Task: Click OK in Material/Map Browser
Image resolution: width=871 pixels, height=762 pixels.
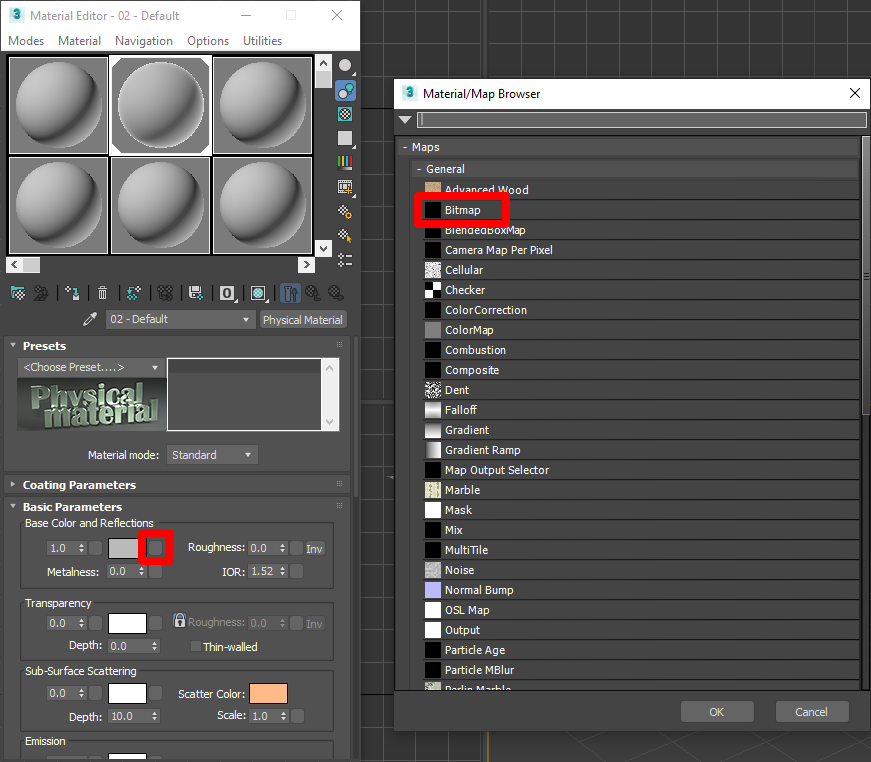Action: (x=717, y=711)
